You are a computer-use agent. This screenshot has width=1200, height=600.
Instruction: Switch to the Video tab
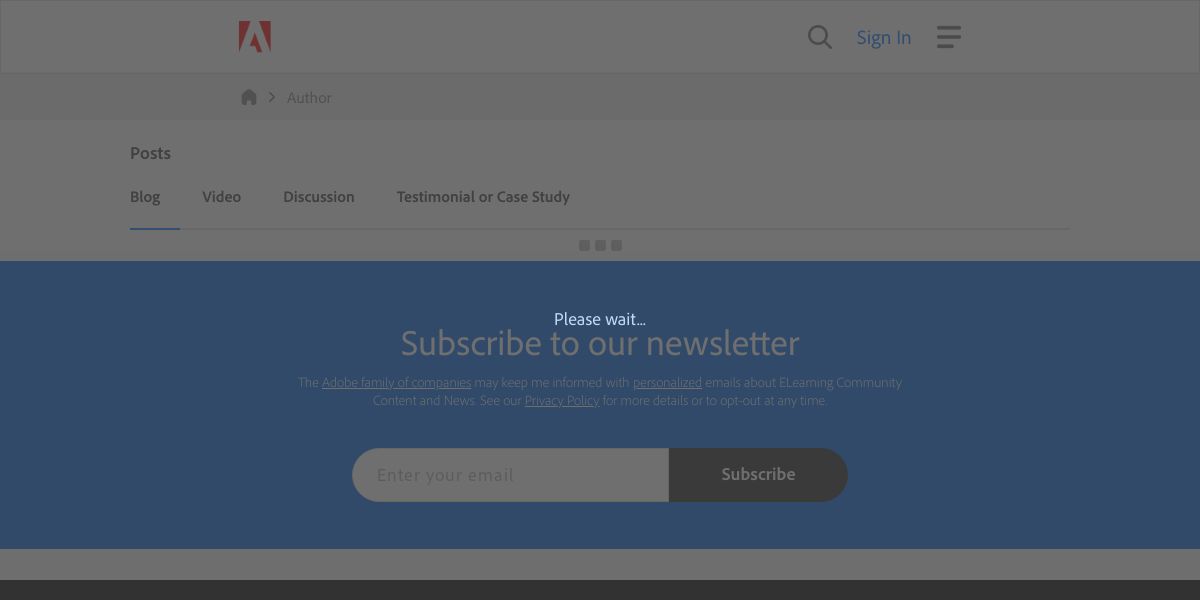tap(222, 197)
